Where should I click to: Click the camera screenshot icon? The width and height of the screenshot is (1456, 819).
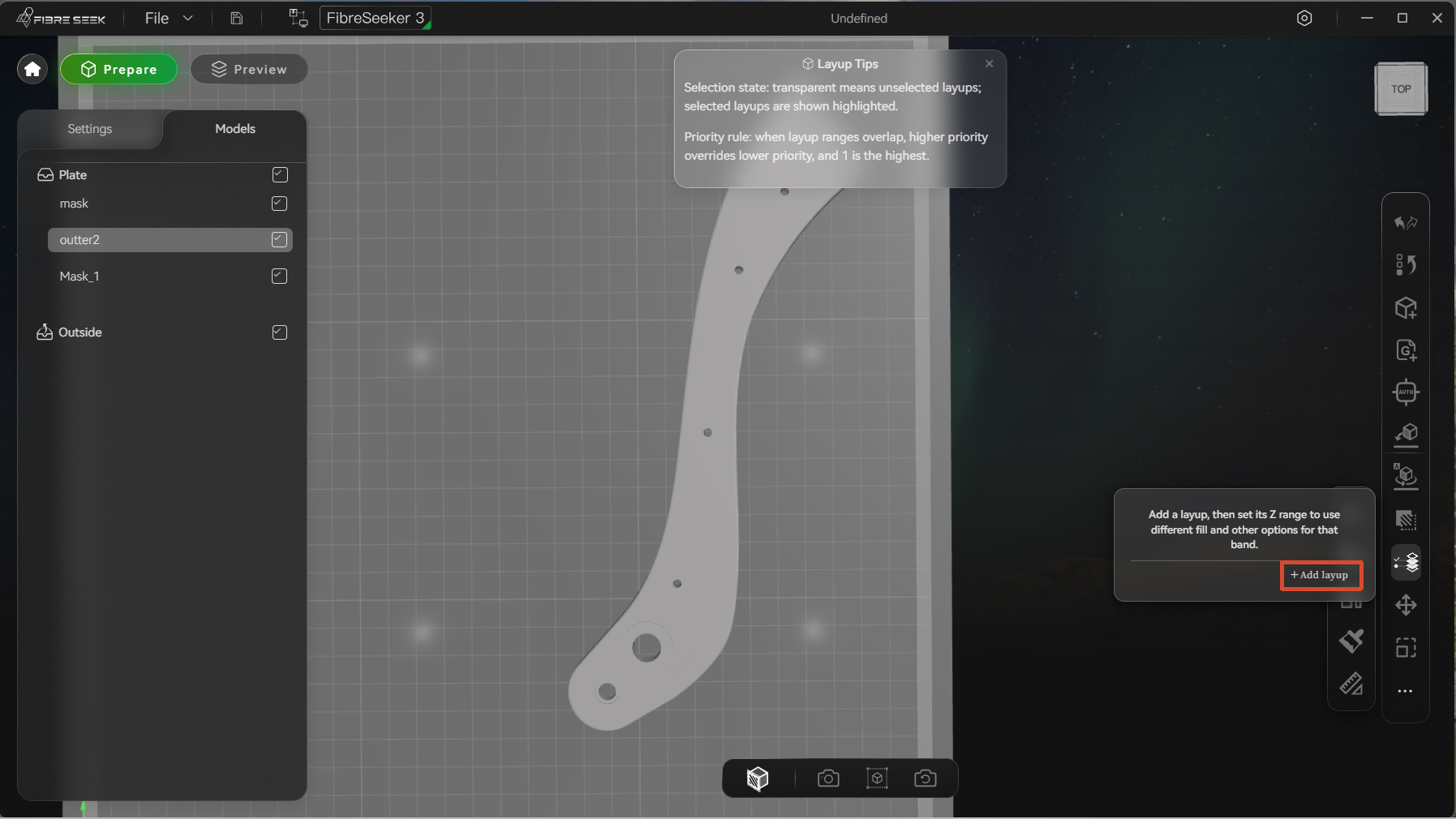click(828, 778)
